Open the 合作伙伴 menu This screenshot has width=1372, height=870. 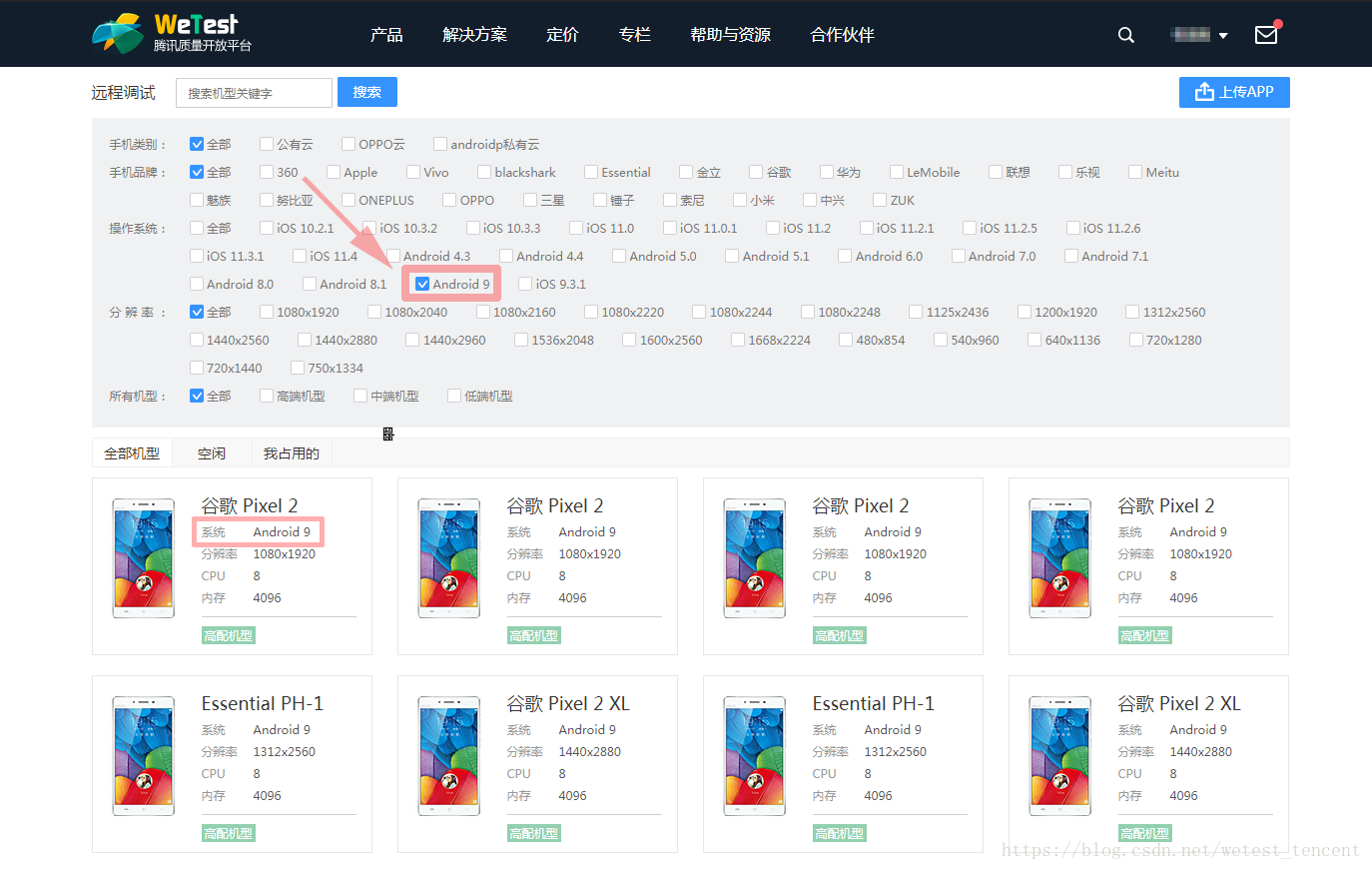tap(842, 34)
